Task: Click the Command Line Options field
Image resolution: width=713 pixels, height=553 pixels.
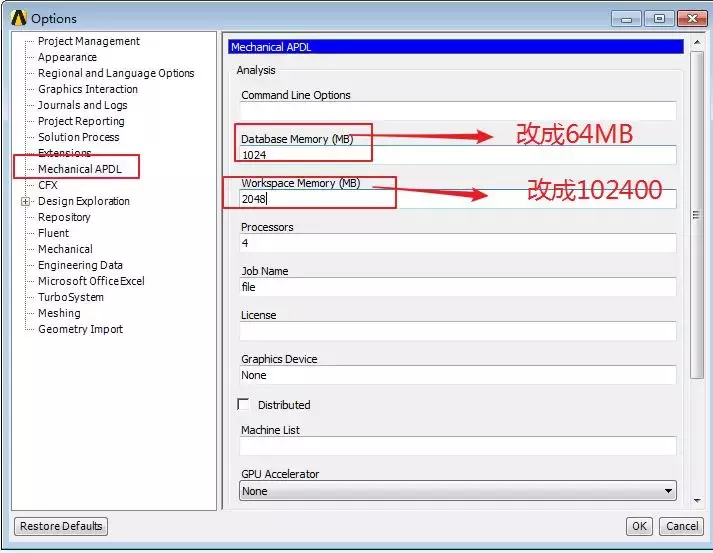Action: (x=458, y=111)
